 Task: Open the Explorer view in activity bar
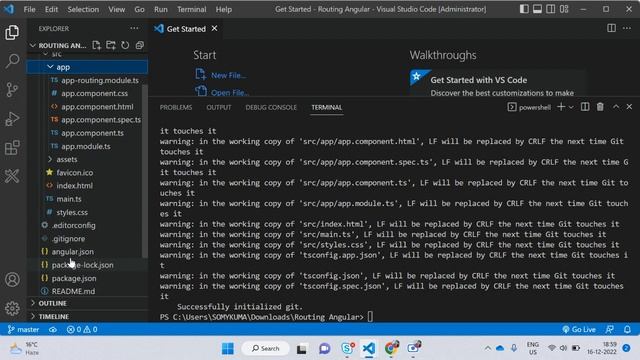(x=12, y=33)
